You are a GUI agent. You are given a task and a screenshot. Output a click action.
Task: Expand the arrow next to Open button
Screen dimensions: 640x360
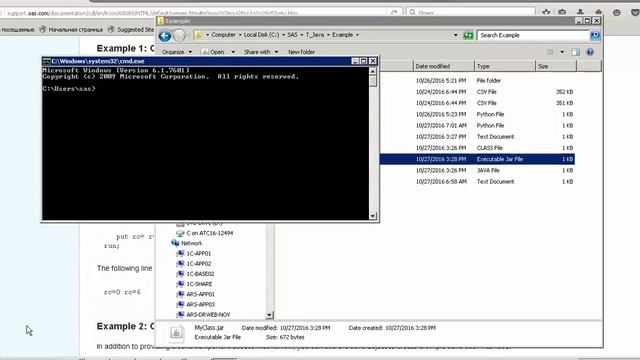(233, 52)
